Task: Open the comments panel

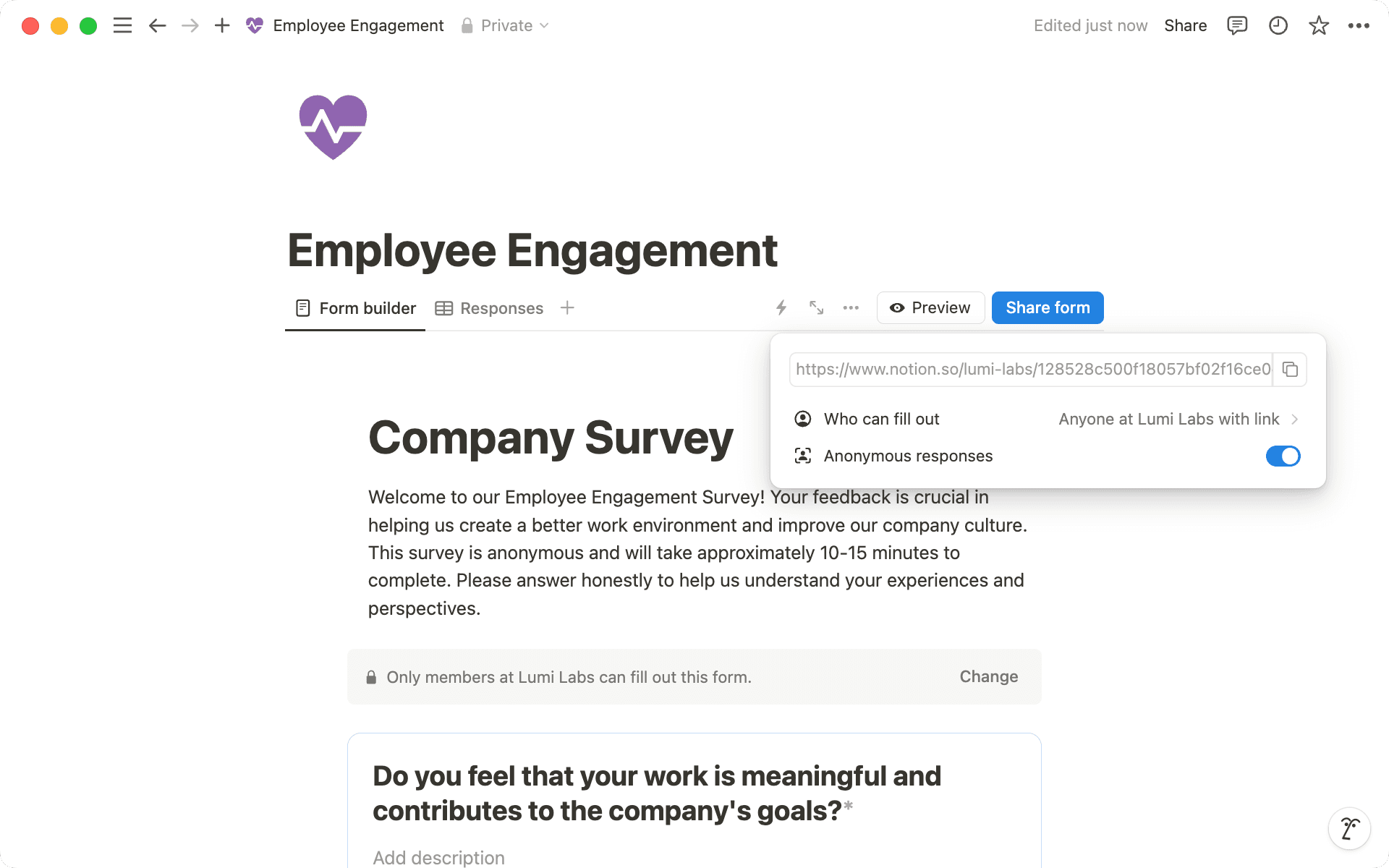Action: click(x=1238, y=25)
